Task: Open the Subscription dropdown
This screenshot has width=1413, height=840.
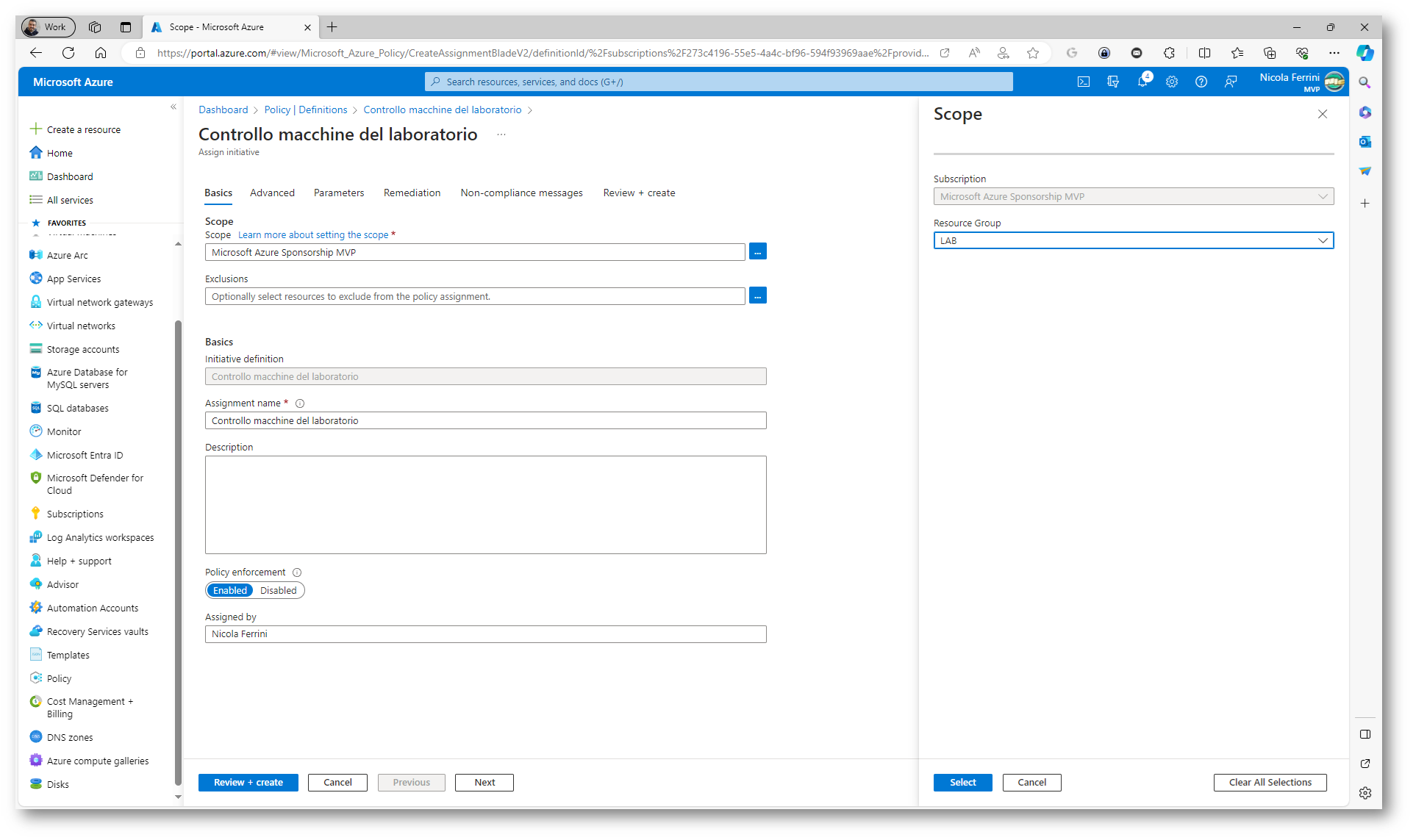Action: 1133,196
